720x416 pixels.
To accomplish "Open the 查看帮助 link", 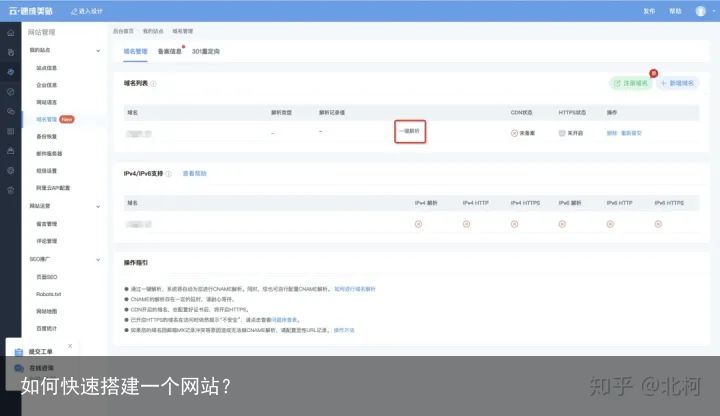I will (x=195, y=174).
